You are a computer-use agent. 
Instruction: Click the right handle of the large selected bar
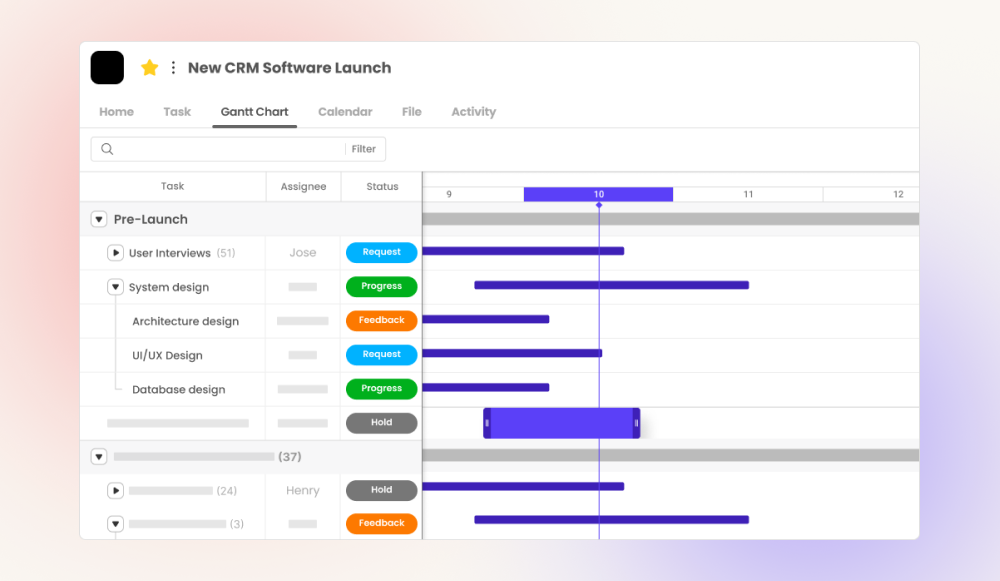(636, 423)
